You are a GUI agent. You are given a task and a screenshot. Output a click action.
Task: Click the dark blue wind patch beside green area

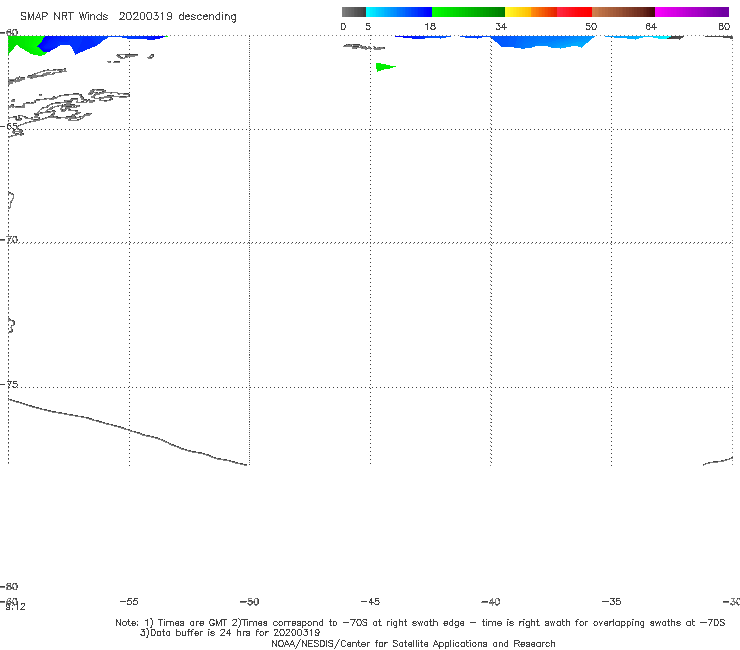coord(71,43)
